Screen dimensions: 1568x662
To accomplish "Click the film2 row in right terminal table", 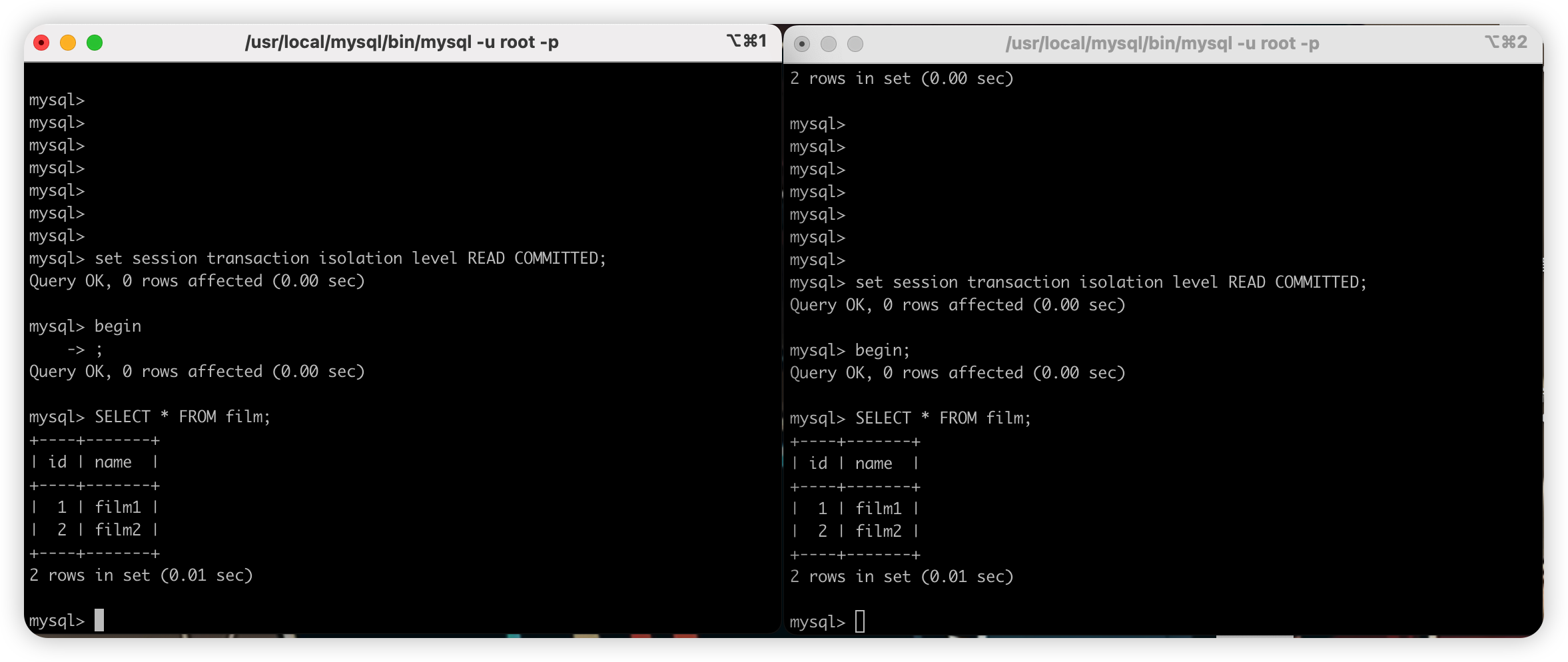I will (855, 531).
